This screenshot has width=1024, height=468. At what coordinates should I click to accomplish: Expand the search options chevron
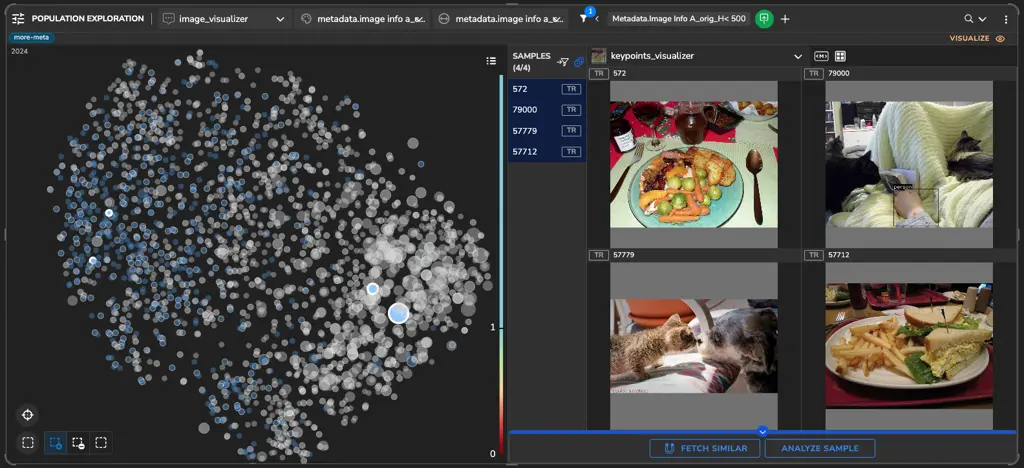coord(983,19)
